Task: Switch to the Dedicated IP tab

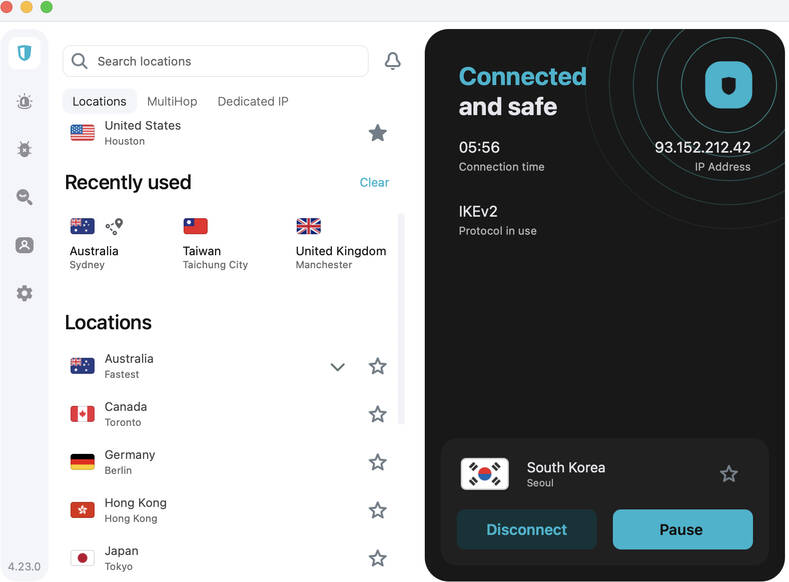Action: pos(253,101)
